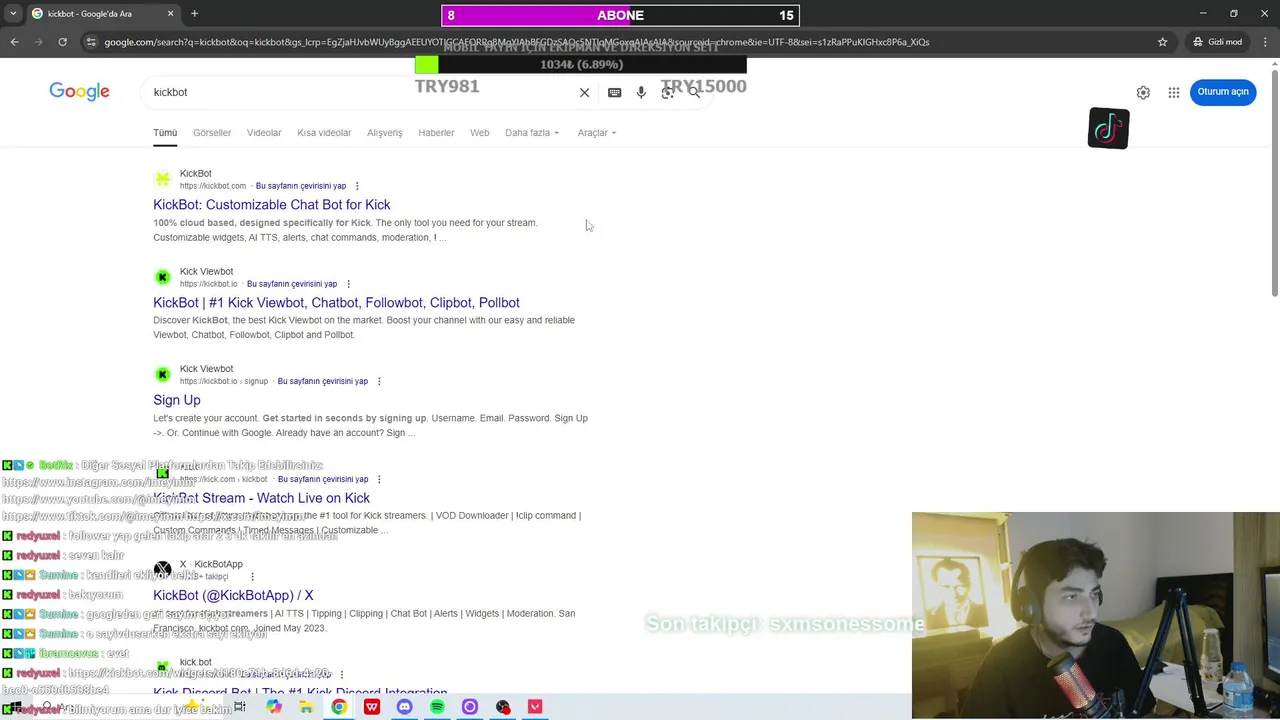Translate the kickbot.com page link
The width and height of the screenshot is (1280, 720).
[x=301, y=186]
